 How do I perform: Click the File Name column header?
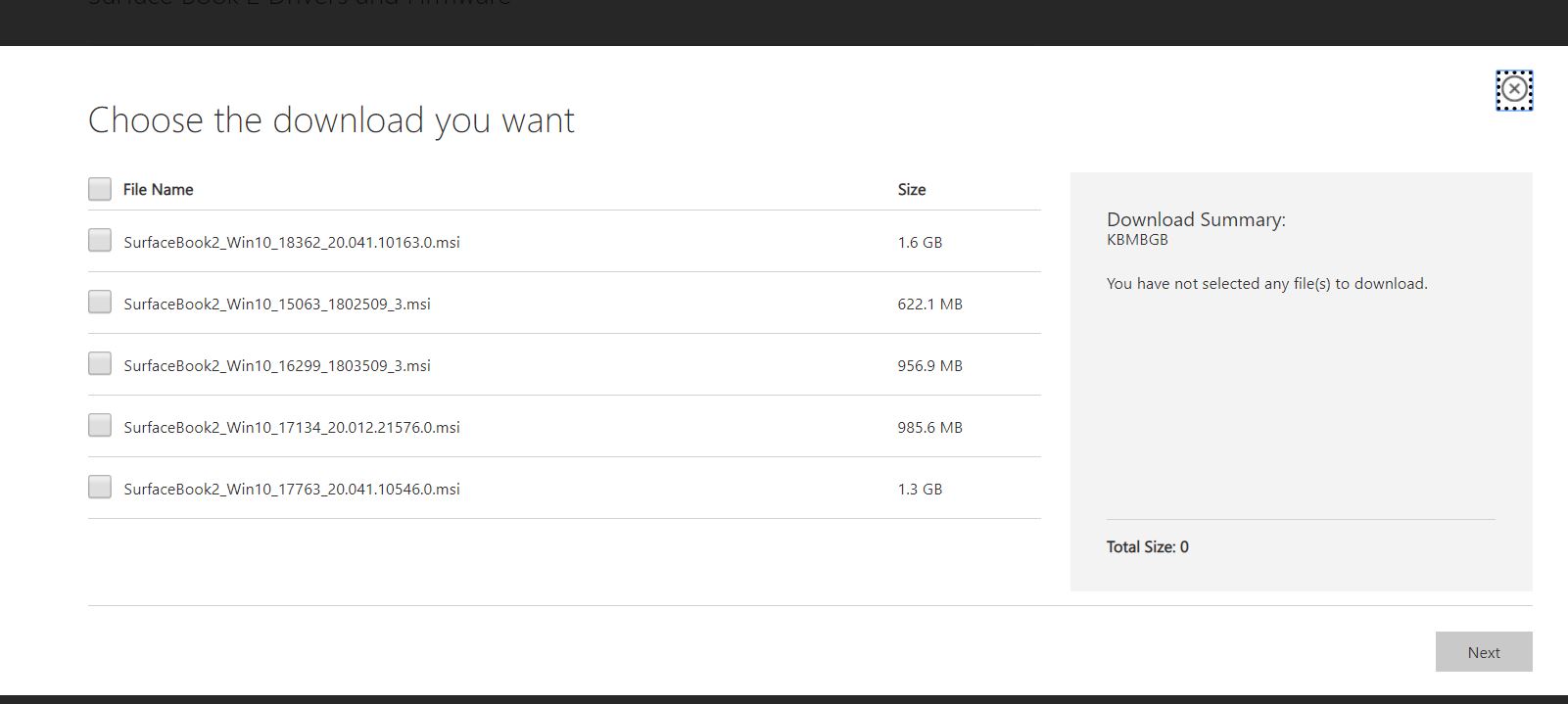(x=159, y=190)
